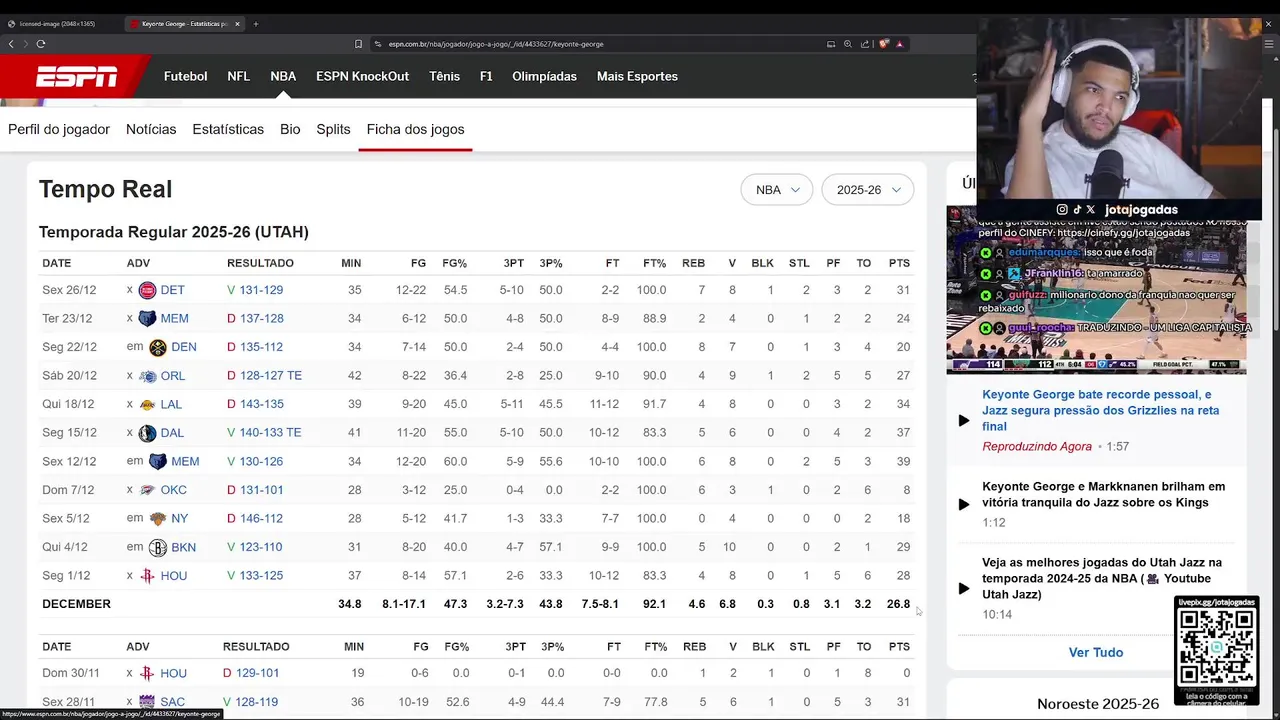
Task: Play the Jazz sobre os Kings video
Action: click(x=964, y=504)
